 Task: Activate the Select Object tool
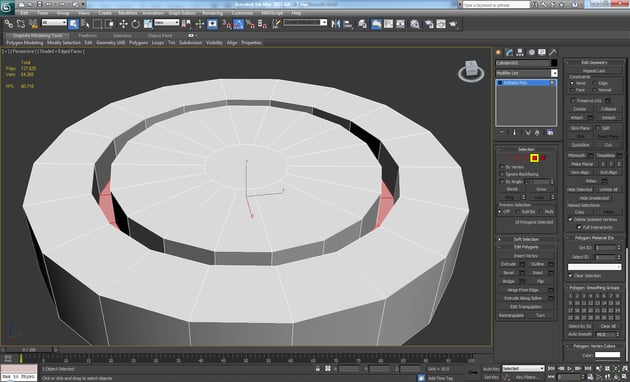pyautogui.click(x=73, y=24)
